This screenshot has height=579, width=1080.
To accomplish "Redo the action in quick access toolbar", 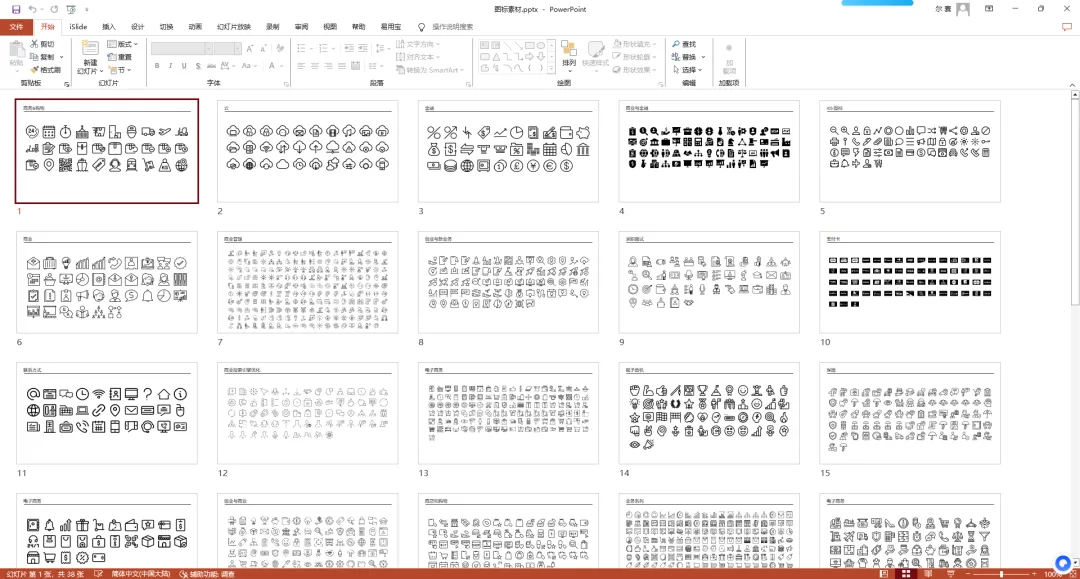I will (54, 9).
